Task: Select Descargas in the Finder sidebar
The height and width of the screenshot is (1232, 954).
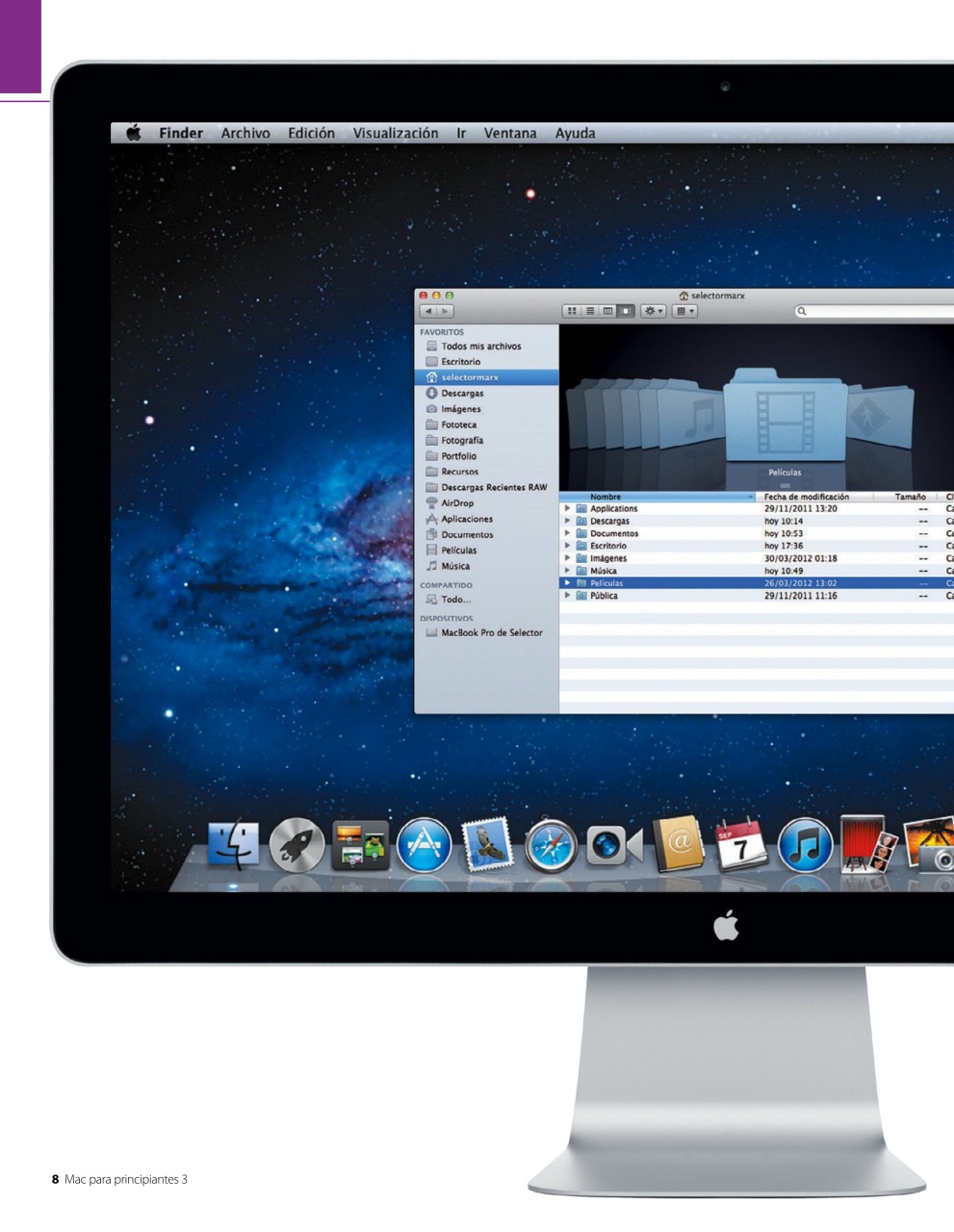Action: [462, 393]
